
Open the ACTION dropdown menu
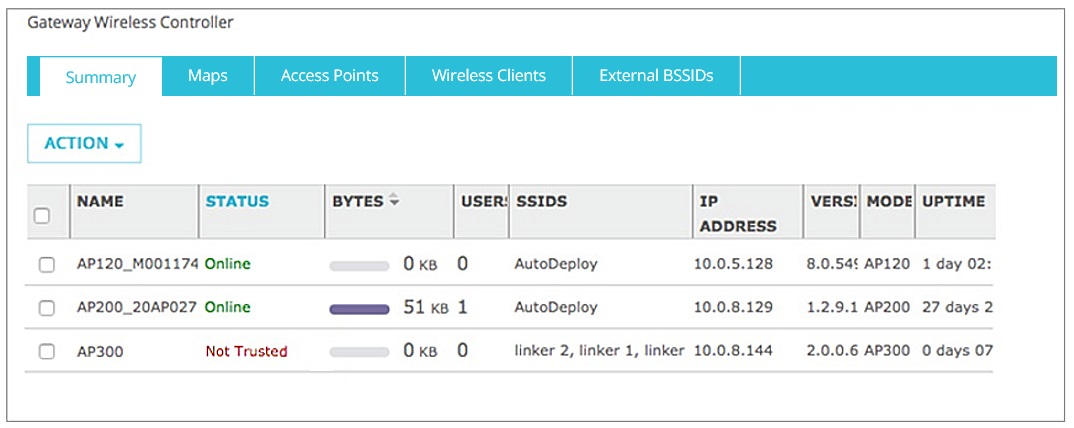[x=84, y=144]
